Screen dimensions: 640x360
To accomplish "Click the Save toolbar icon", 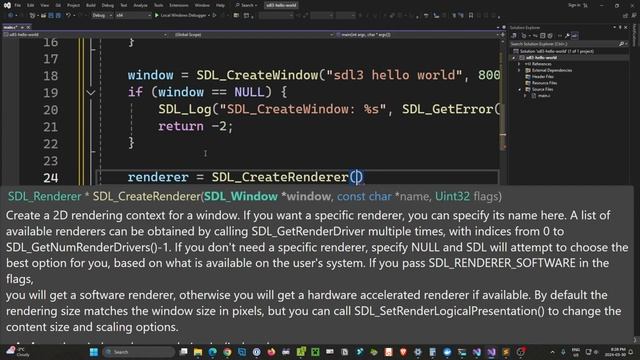I will pos(51,16).
